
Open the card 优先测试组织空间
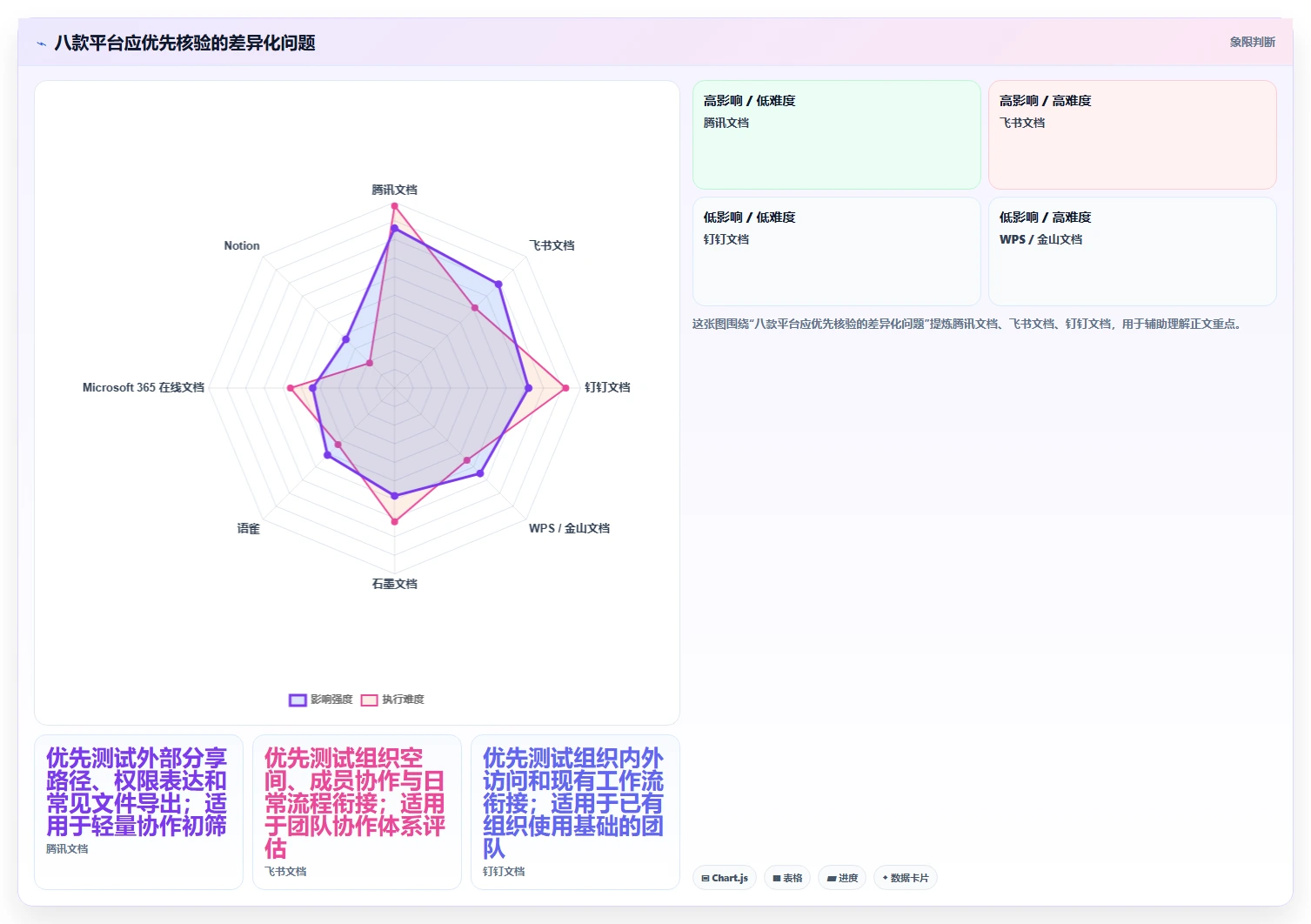tap(357, 812)
